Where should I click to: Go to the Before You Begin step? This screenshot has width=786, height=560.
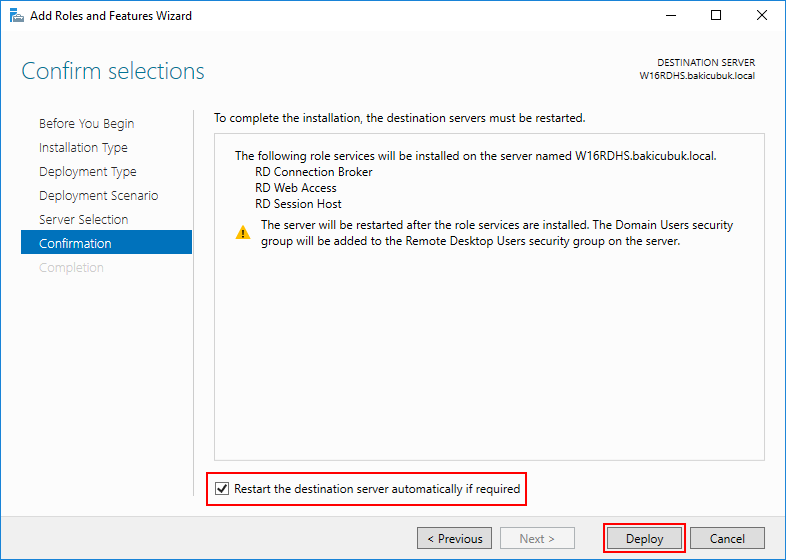(86, 123)
